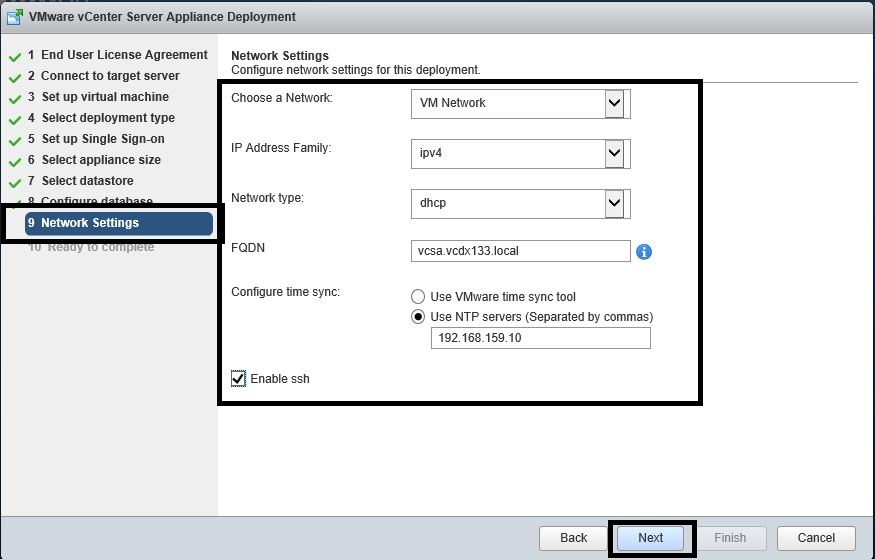
Task: Click the FQDN info icon
Action: tap(644, 252)
